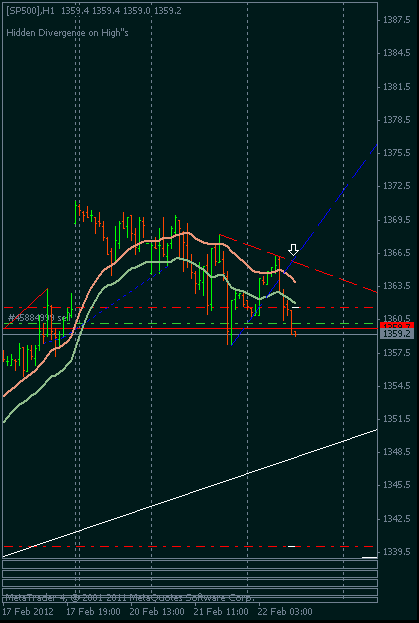Select the '#45884999 sell' order label

pos(39,318)
